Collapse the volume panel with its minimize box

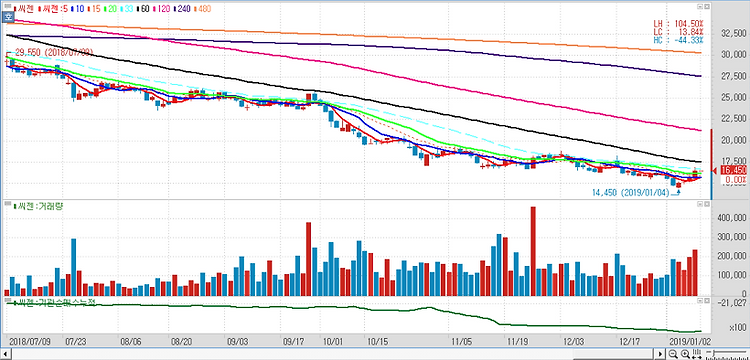[700, 204]
